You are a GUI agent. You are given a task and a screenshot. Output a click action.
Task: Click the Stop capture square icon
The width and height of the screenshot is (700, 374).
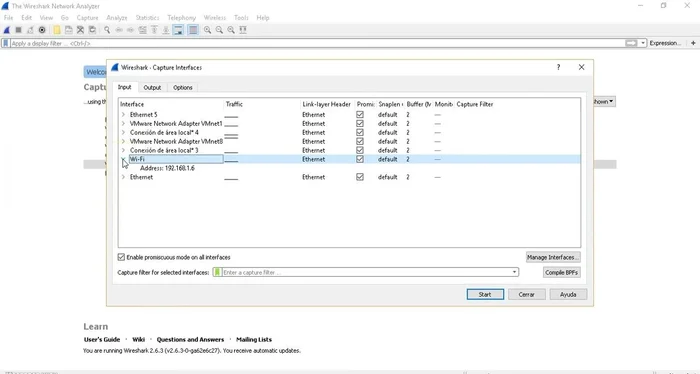18,30
